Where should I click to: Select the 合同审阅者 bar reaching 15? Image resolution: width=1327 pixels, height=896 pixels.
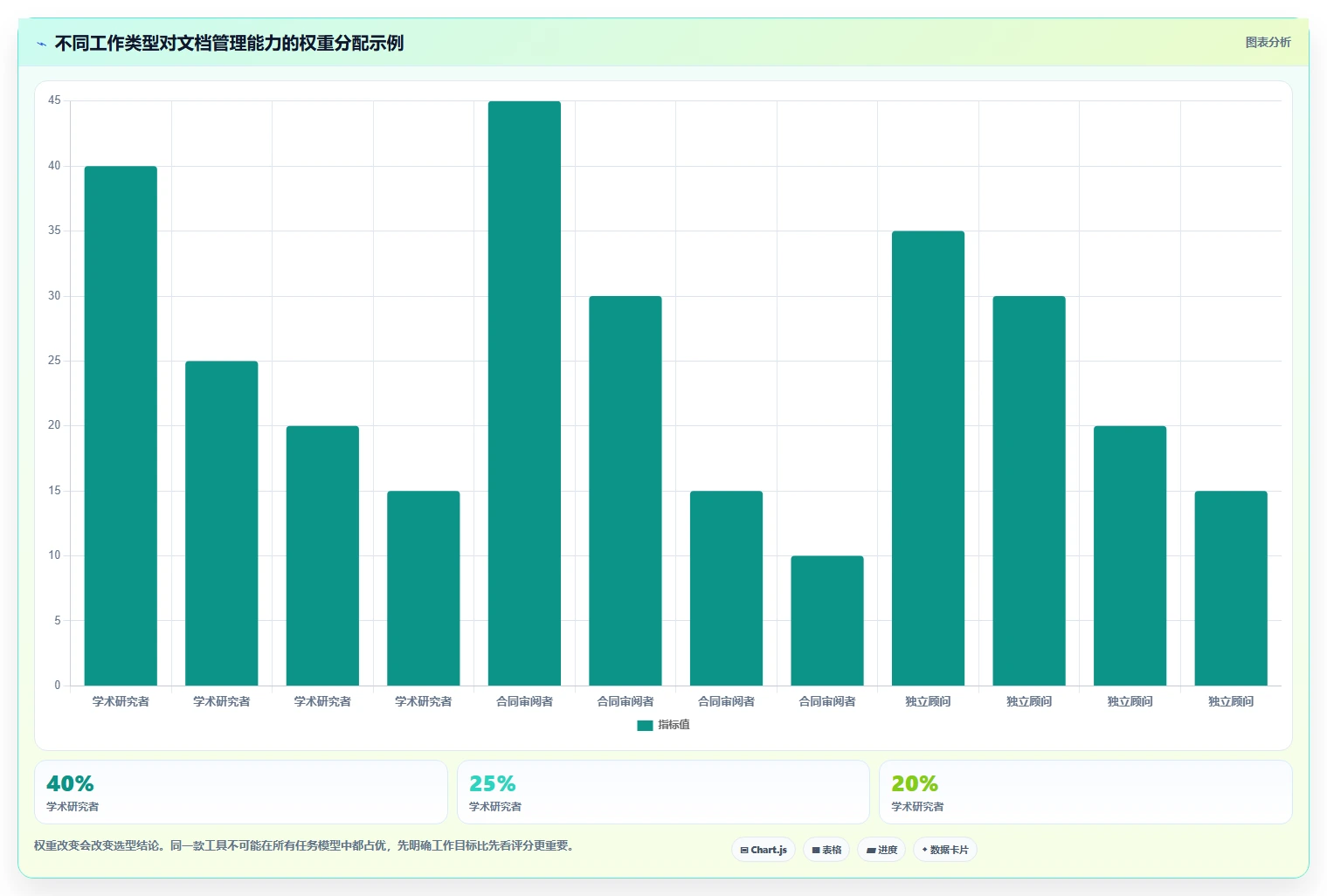pos(726,588)
